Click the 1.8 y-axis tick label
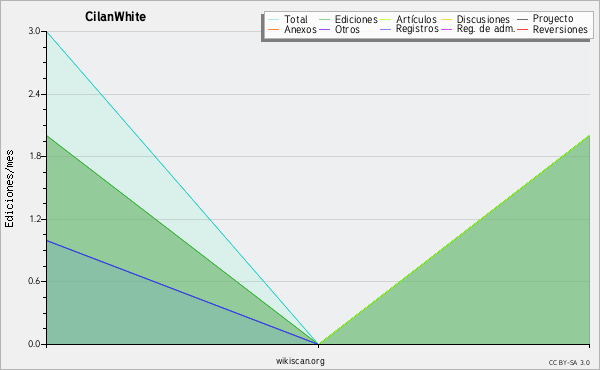 point(34,156)
